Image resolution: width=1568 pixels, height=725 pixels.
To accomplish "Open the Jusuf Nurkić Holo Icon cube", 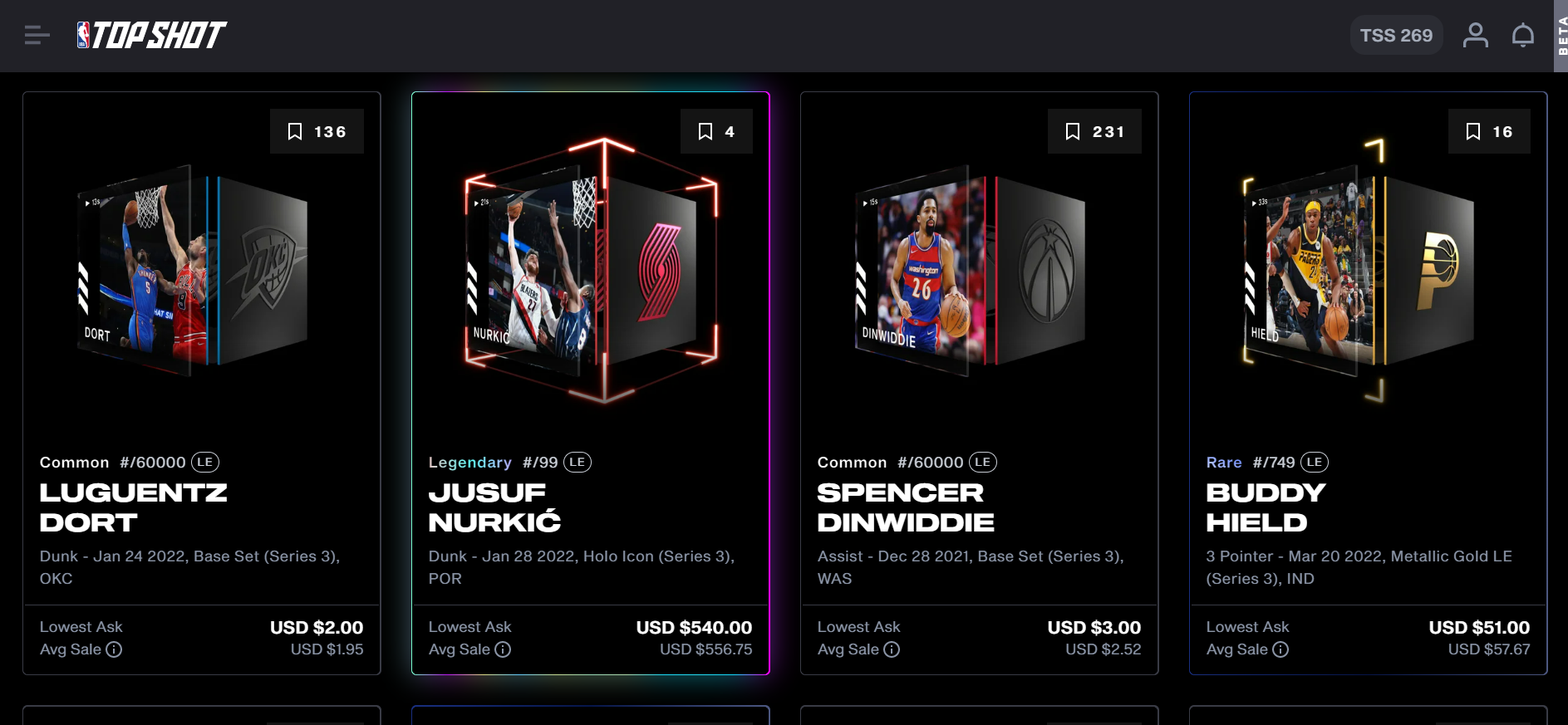I will point(592,270).
